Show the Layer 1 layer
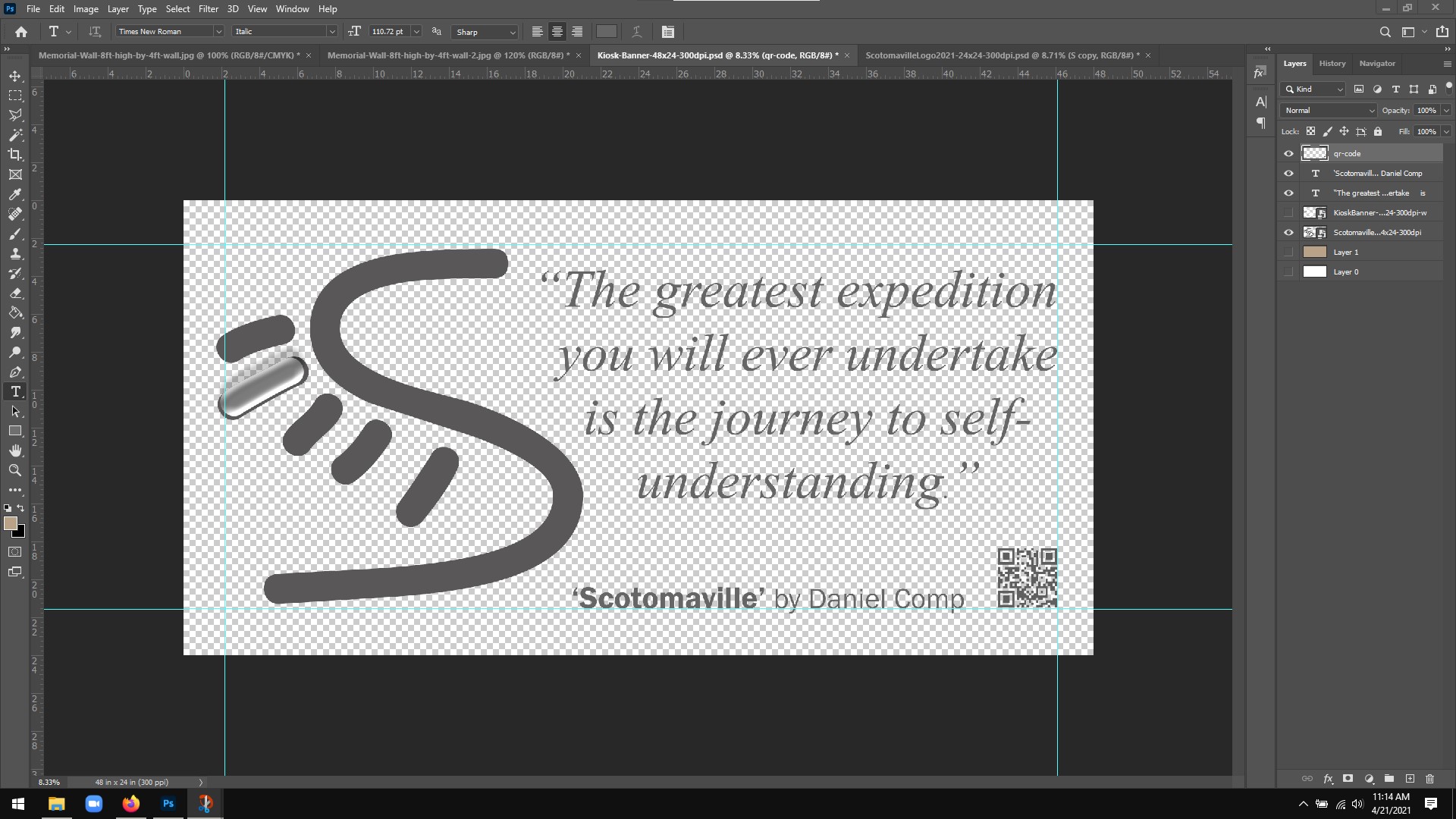The image size is (1456, 819). pyautogui.click(x=1288, y=252)
